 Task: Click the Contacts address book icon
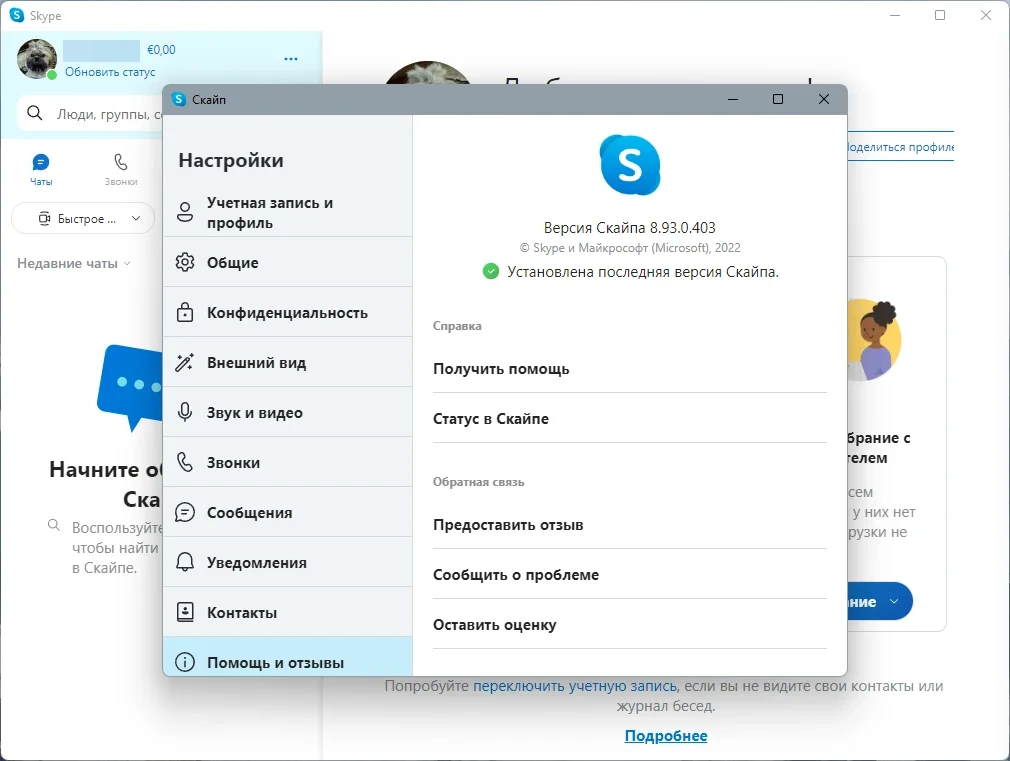185,612
